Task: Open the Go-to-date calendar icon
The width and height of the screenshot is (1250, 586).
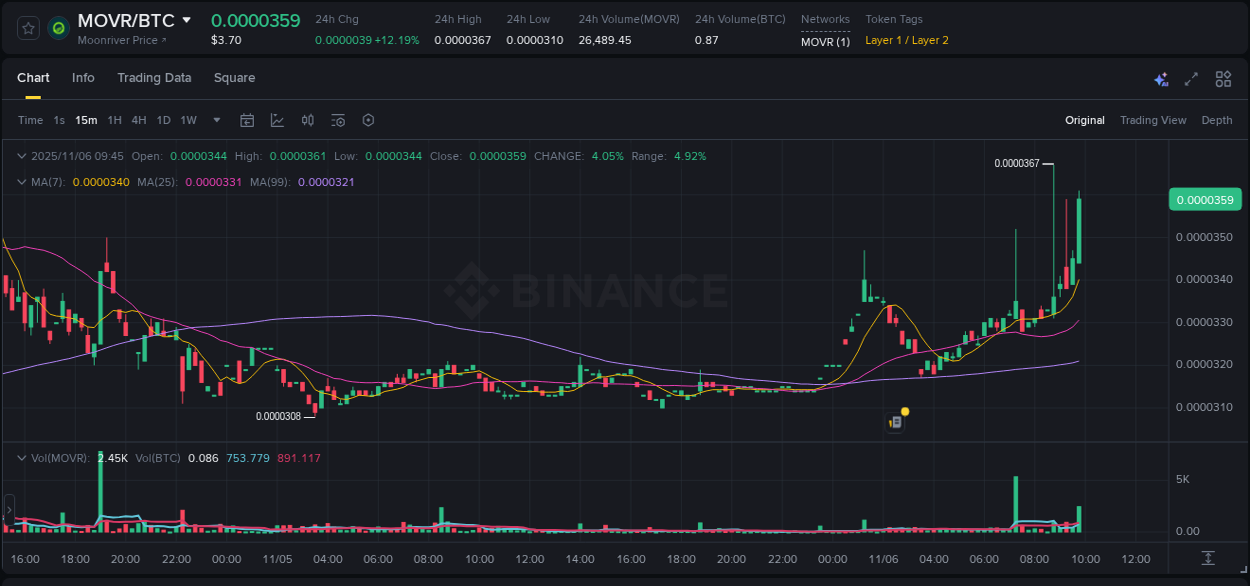Action: coord(247,120)
